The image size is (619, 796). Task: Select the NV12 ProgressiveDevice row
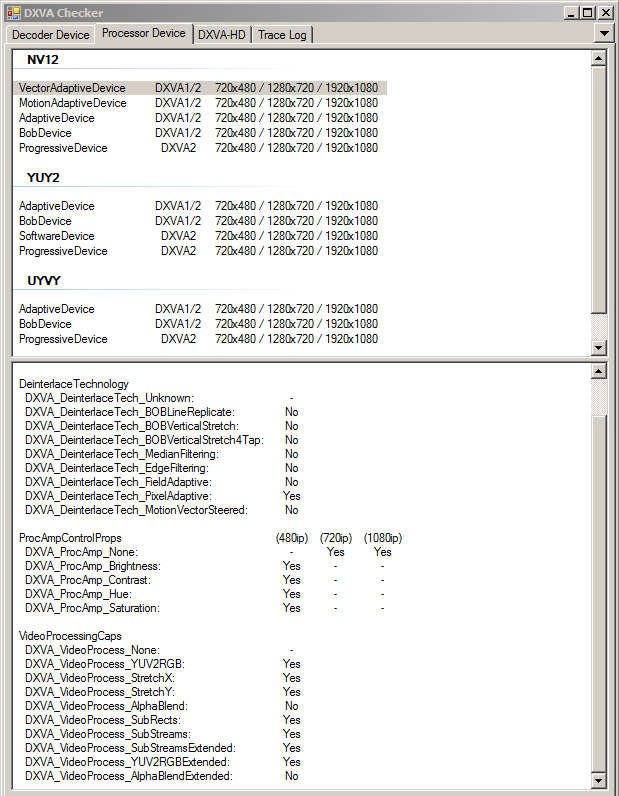tap(200, 148)
